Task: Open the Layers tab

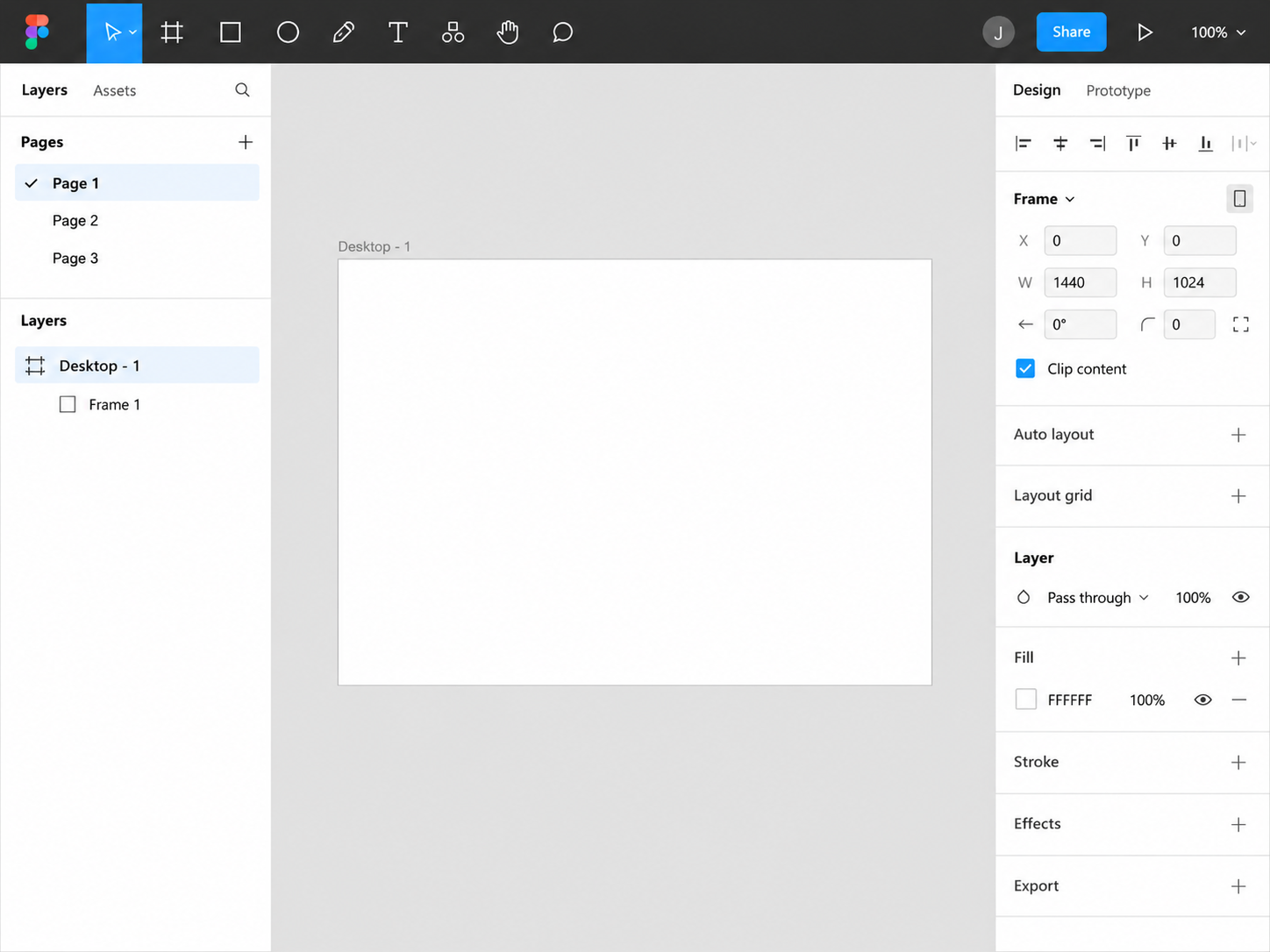Action: pyautogui.click(x=44, y=90)
